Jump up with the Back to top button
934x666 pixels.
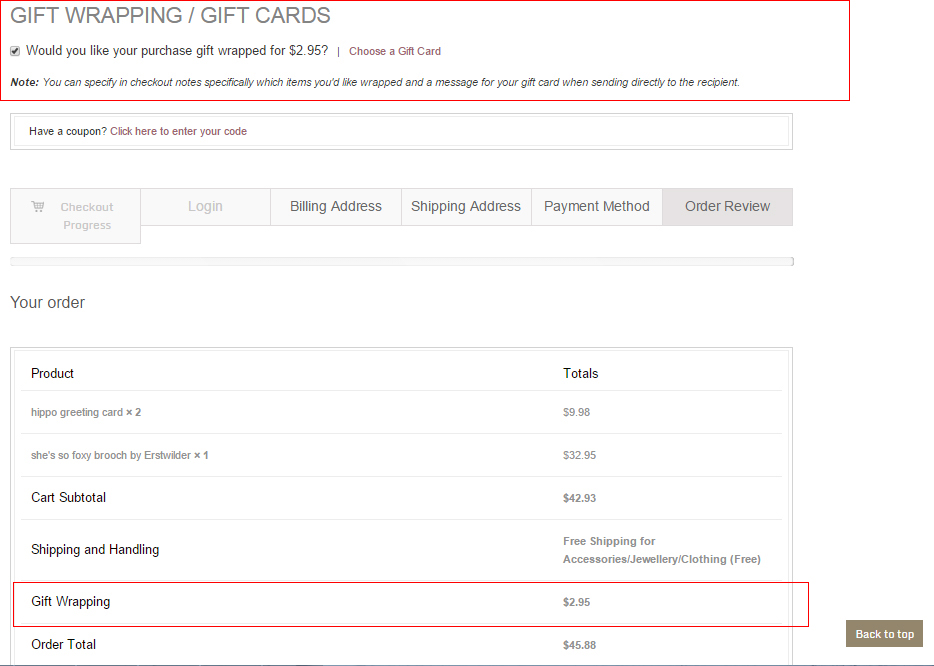[885, 634]
